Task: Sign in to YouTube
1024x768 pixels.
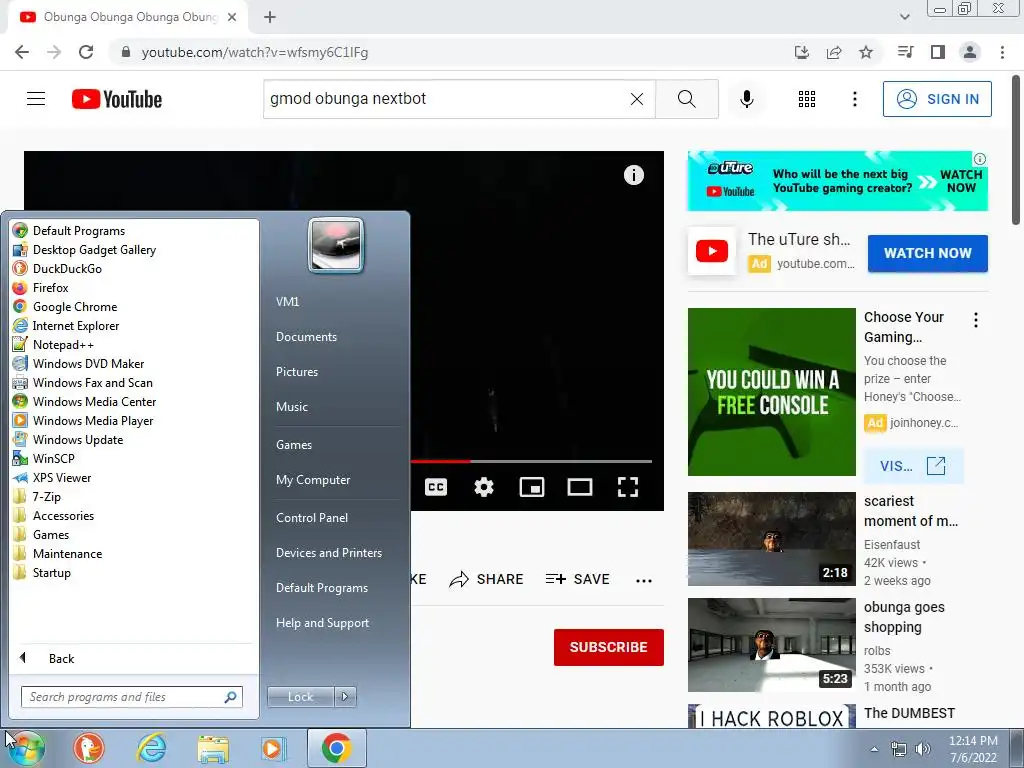Action: pos(937,99)
